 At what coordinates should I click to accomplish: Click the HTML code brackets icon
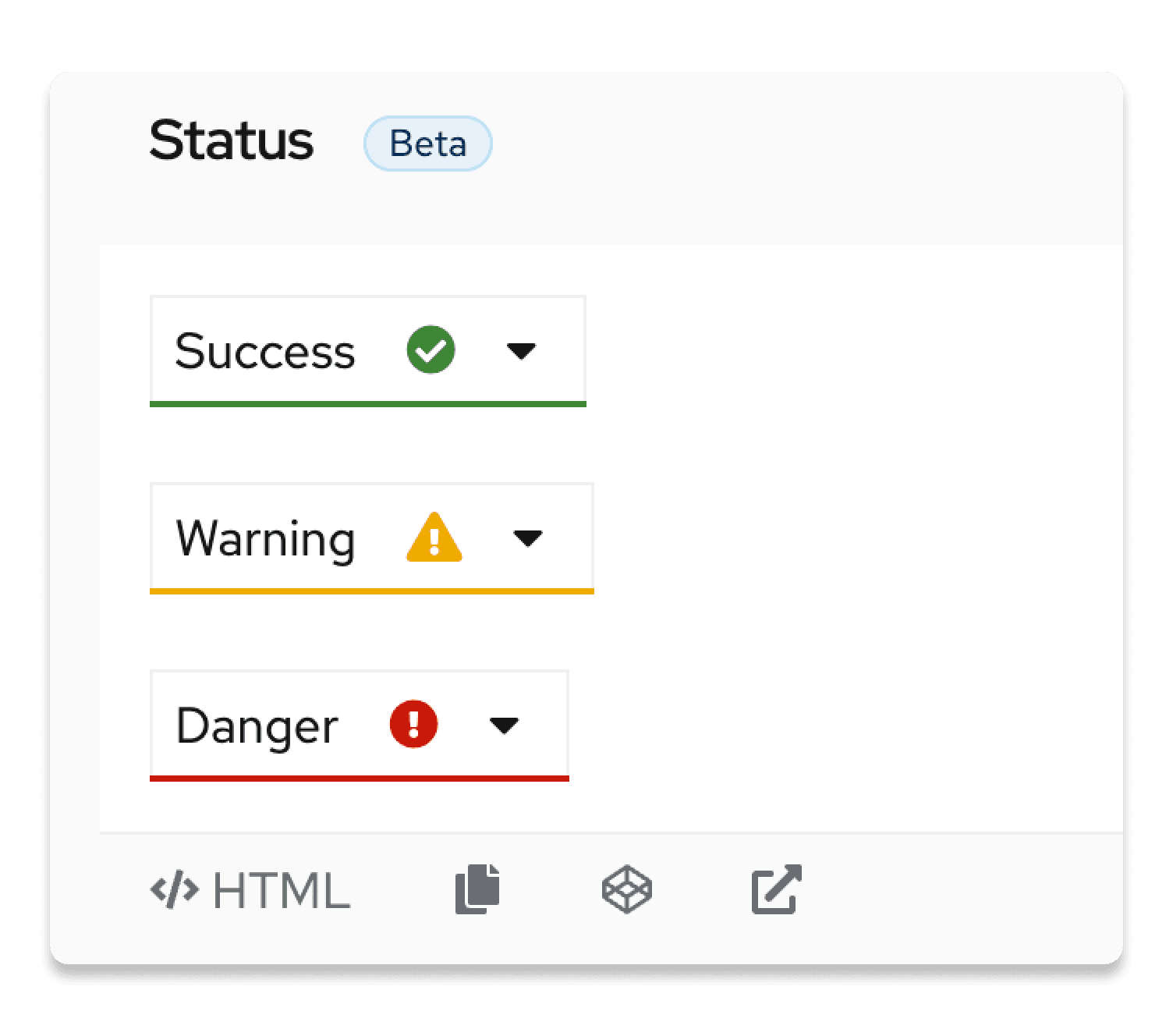tap(174, 890)
